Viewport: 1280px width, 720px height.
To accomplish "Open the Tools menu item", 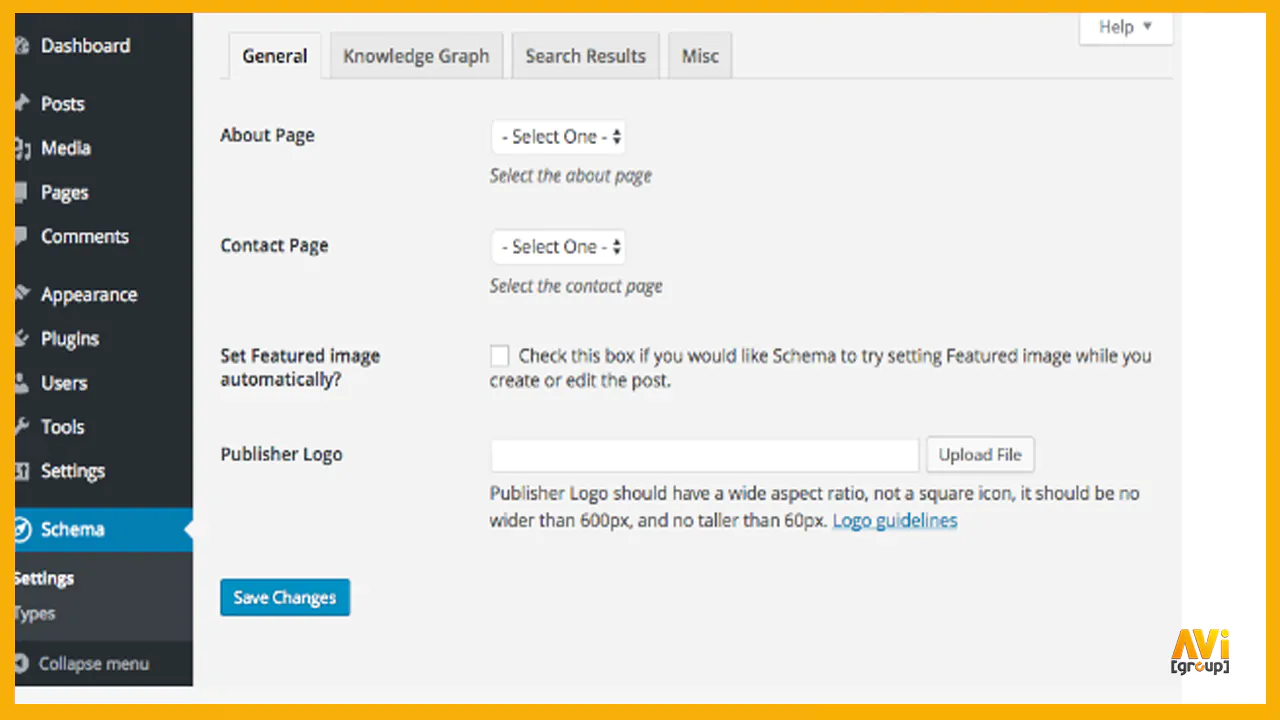I will [62, 426].
